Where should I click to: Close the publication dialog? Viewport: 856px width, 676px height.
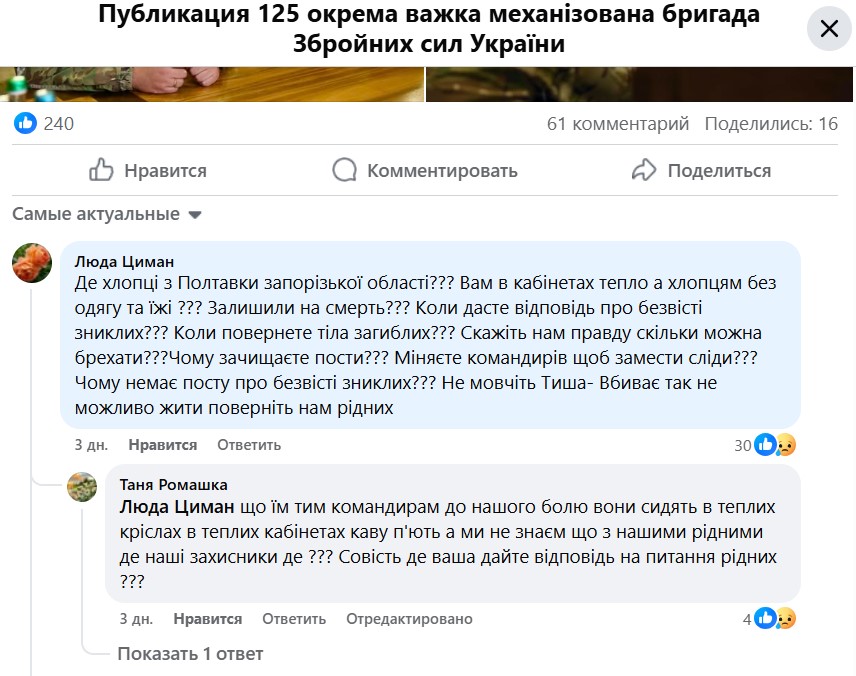829,28
